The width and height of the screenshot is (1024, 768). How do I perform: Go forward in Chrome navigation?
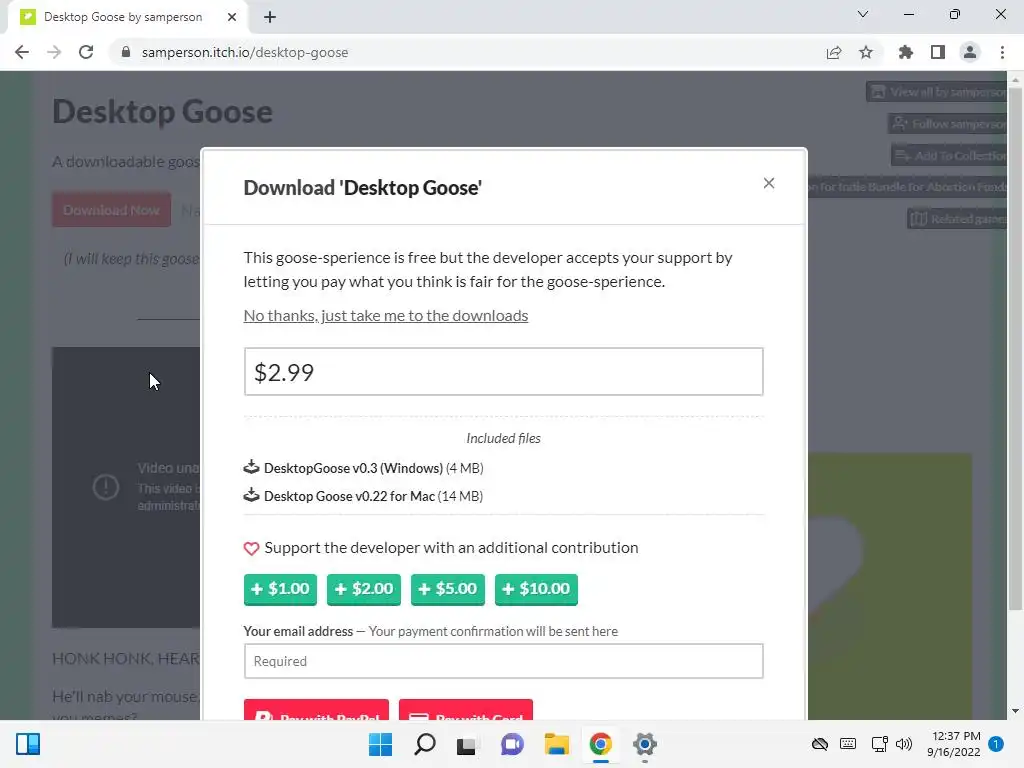click(54, 52)
